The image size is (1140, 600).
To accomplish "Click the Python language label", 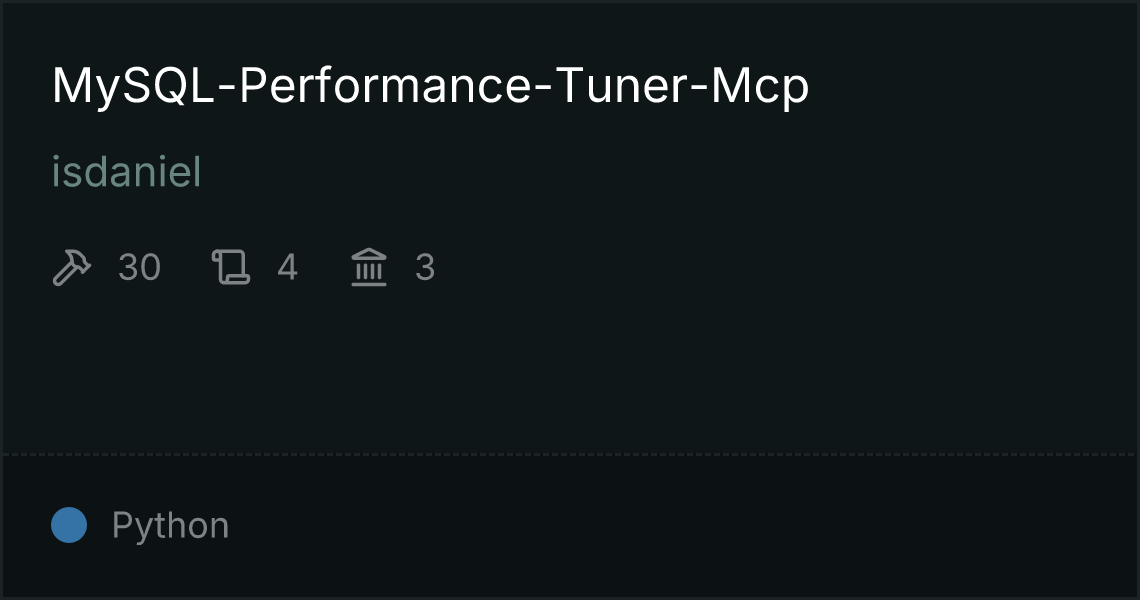I will 170,526.
